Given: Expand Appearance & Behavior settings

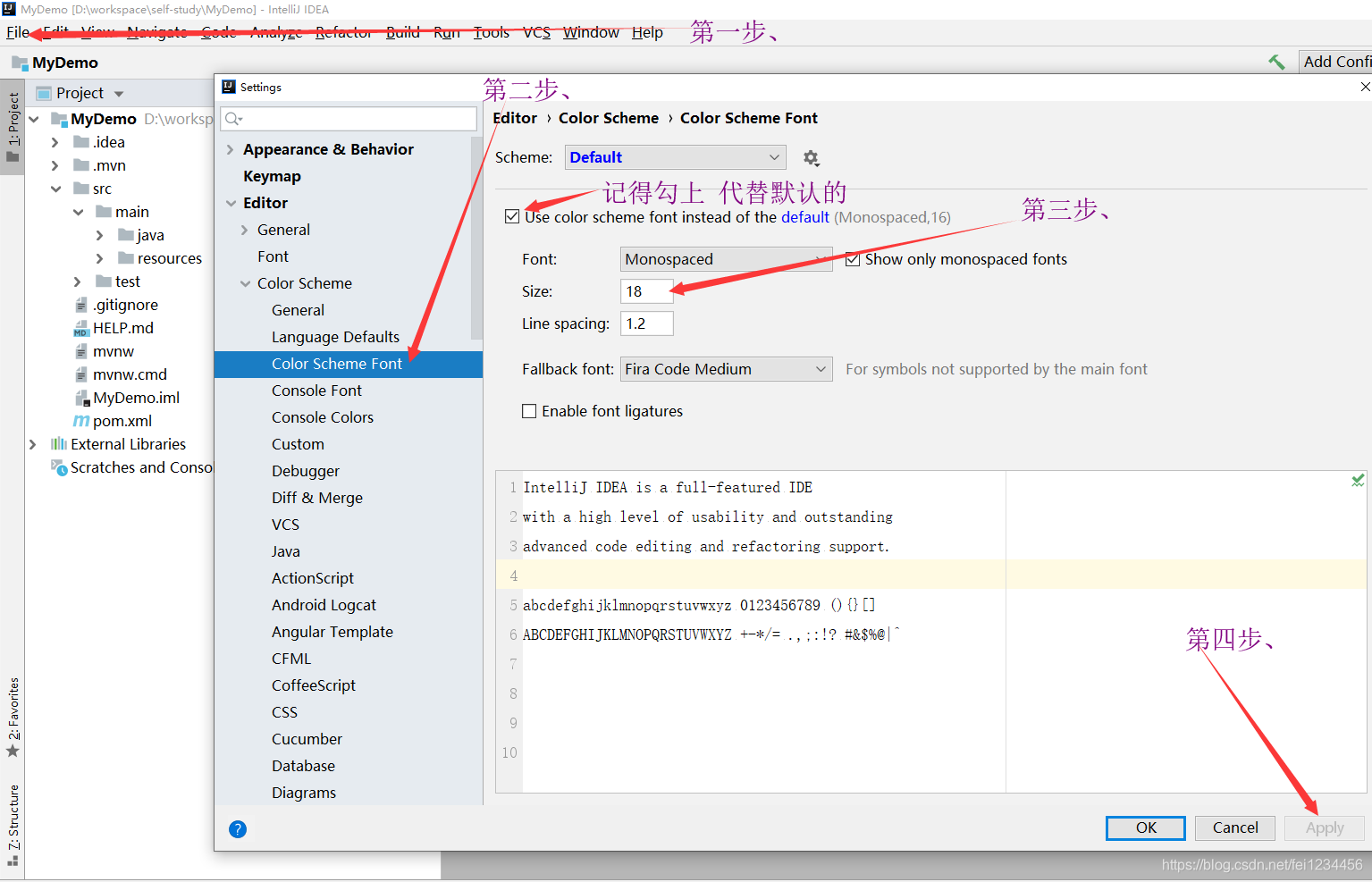Looking at the screenshot, I should [x=231, y=149].
